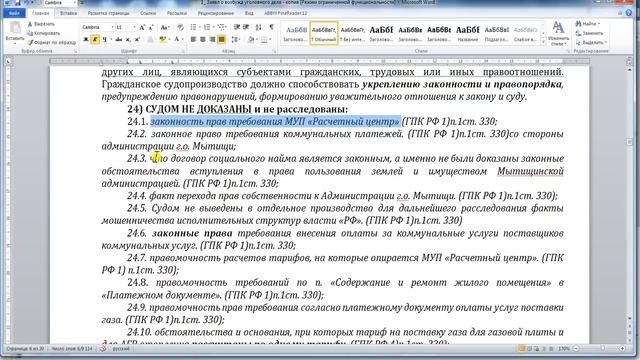Apply subscript formatting
Viewport: 640px width, 360px height.
(x=128, y=40)
